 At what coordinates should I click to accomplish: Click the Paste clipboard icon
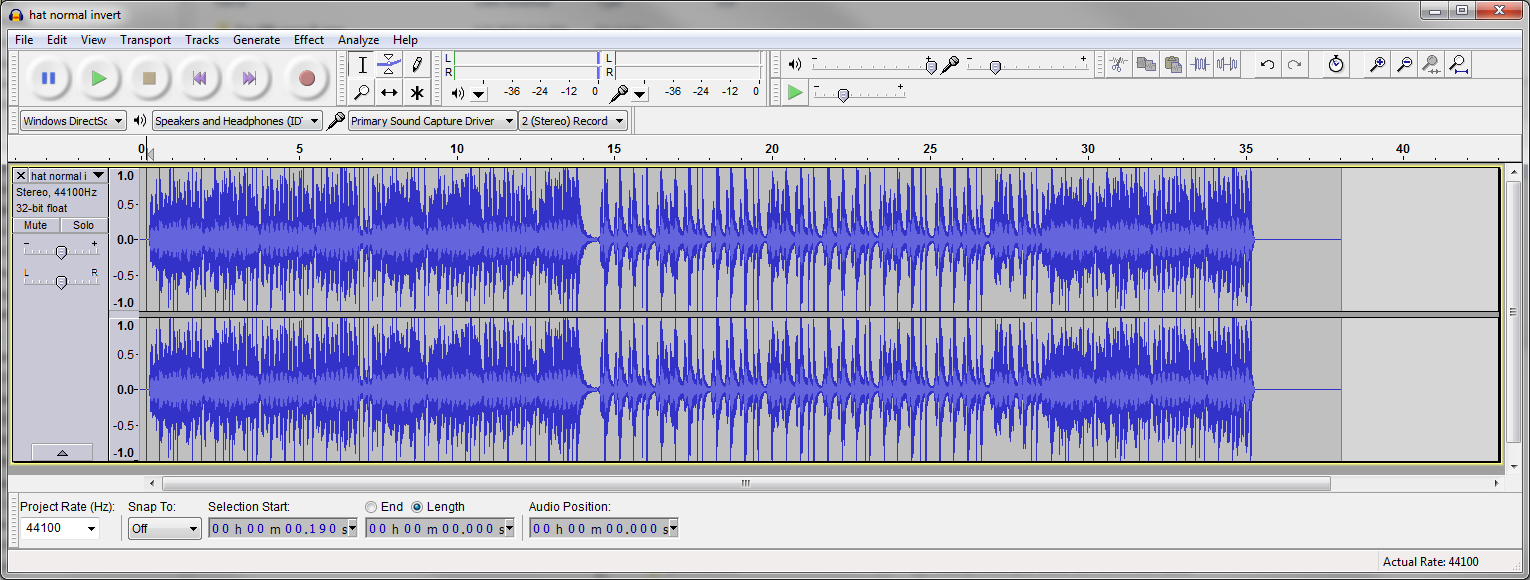pyautogui.click(x=1173, y=64)
